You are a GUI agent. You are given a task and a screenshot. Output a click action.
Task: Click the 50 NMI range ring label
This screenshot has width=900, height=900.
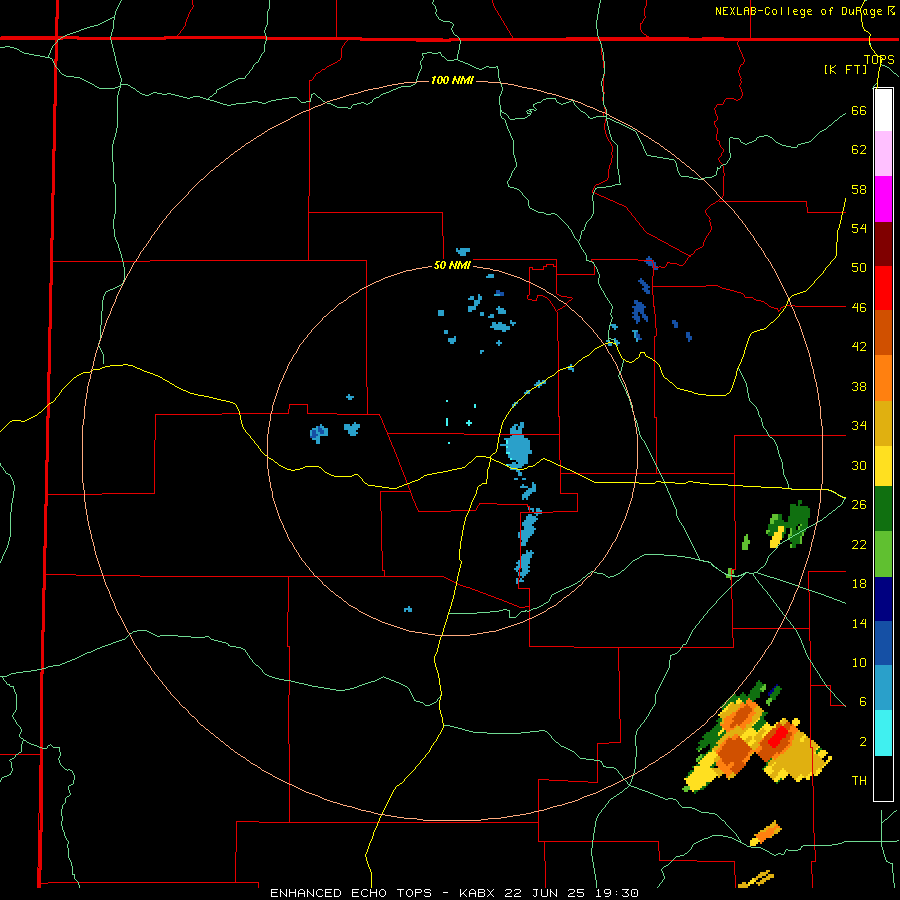(x=452, y=265)
